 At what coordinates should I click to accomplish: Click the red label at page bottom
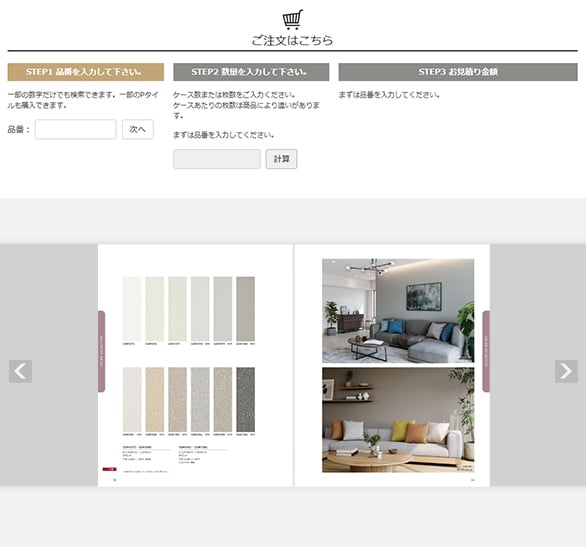coord(110,469)
